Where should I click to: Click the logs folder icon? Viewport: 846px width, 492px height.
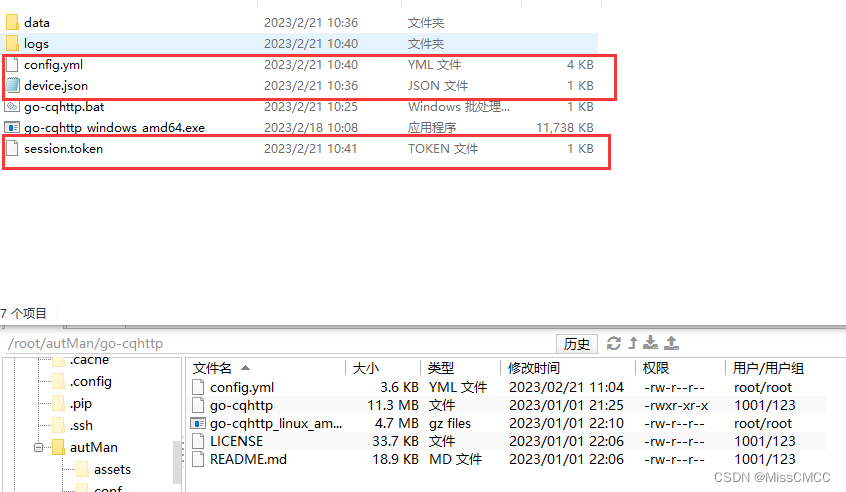(12, 43)
